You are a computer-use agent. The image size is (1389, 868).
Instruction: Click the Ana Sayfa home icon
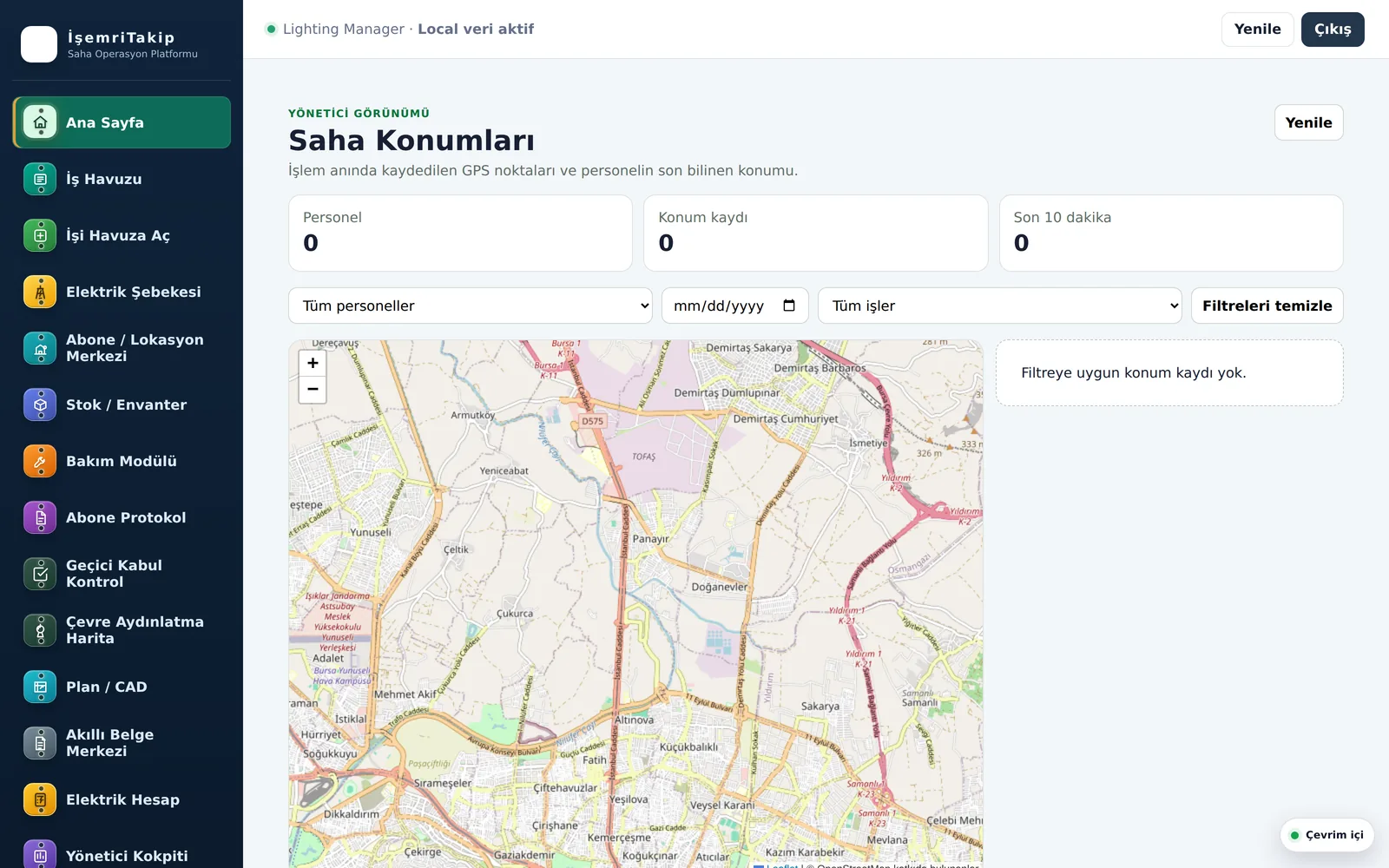pyautogui.click(x=40, y=122)
